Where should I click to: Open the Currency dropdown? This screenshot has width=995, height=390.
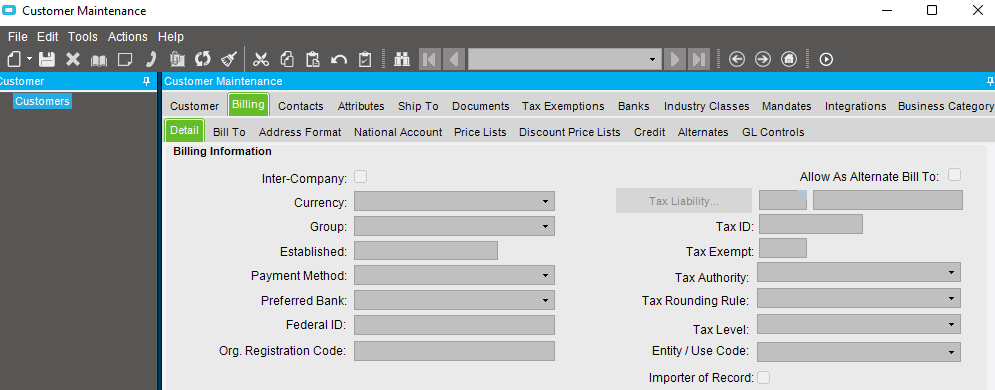point(545,202)
